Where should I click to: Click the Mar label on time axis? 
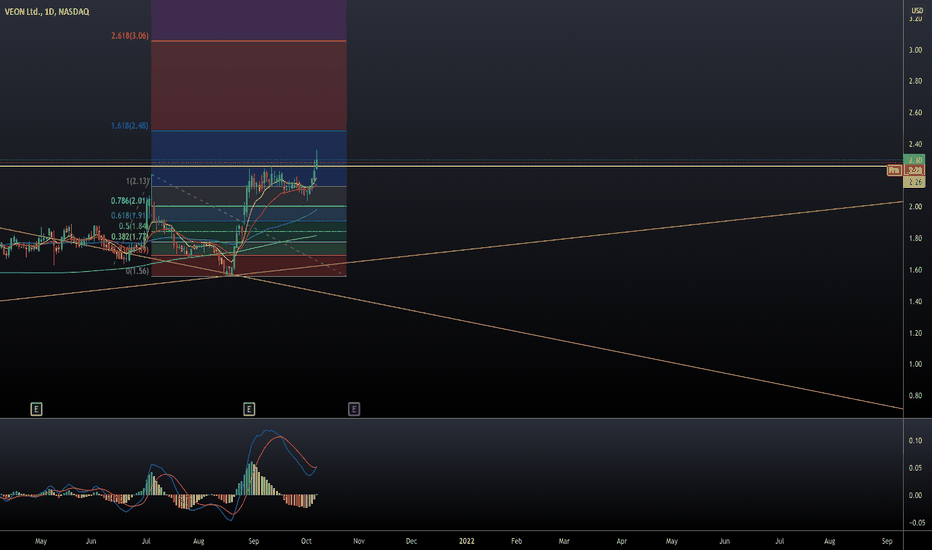tap(564, 541)
